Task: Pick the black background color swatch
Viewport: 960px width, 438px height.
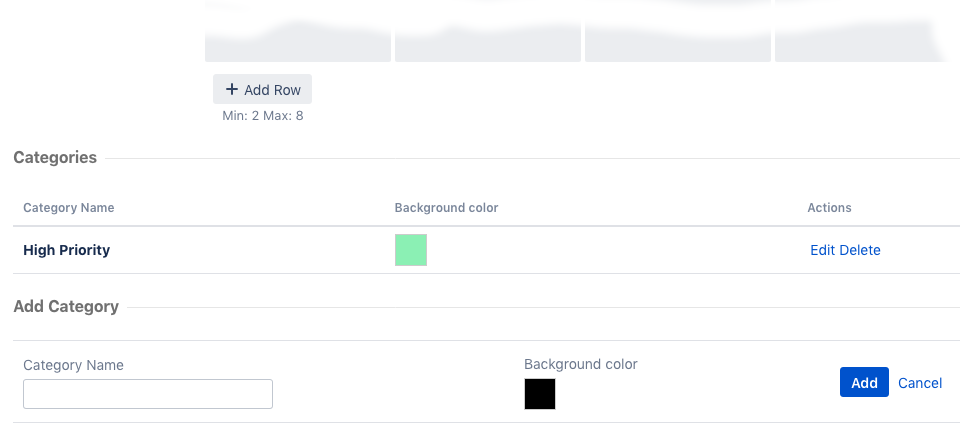Action: point(540,394)
